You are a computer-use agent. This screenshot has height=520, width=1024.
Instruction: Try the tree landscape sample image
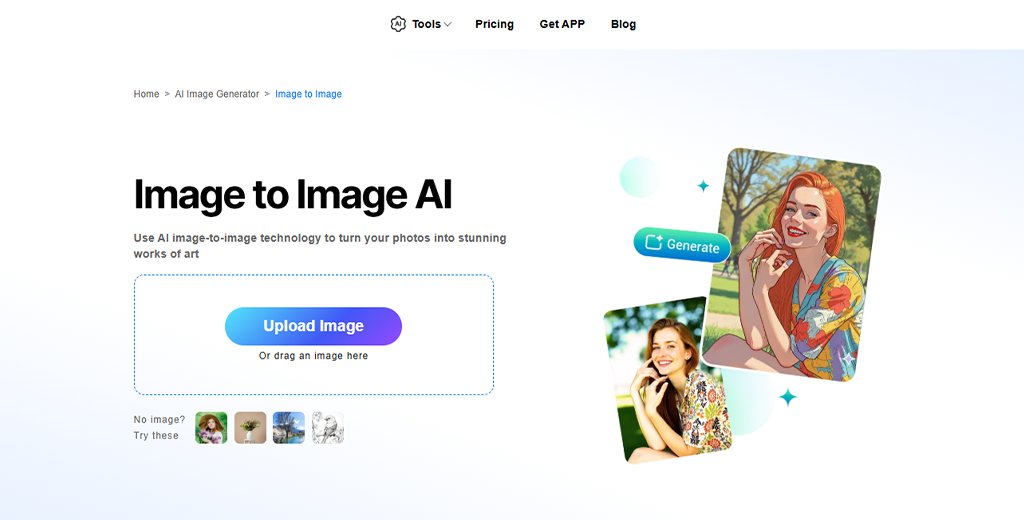[x=289, y=428]
